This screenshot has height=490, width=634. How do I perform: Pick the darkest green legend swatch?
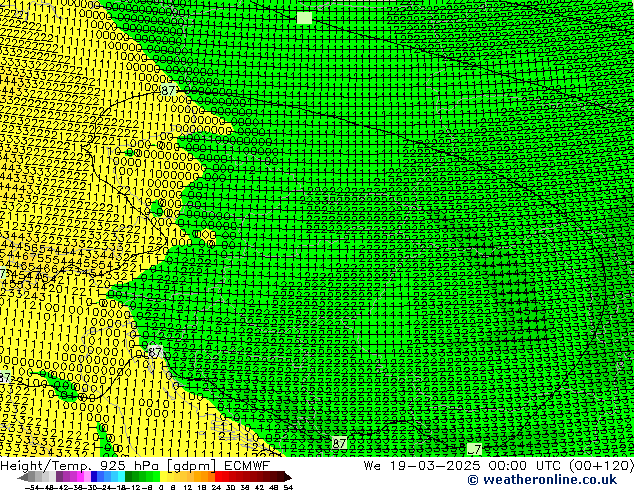click(129, 477)
